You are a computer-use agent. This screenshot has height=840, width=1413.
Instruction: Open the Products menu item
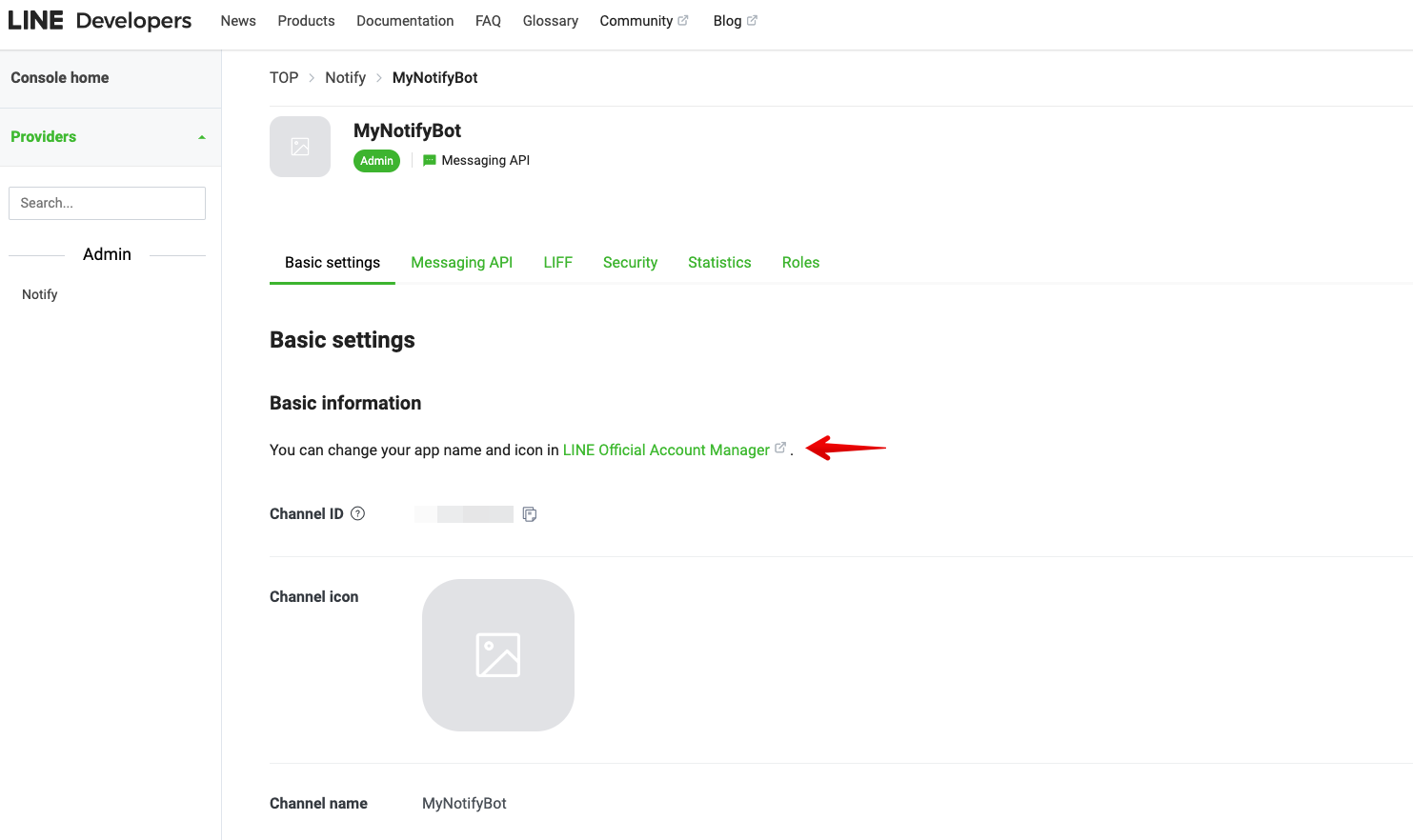pyautogui.click(x=306, y=21)
